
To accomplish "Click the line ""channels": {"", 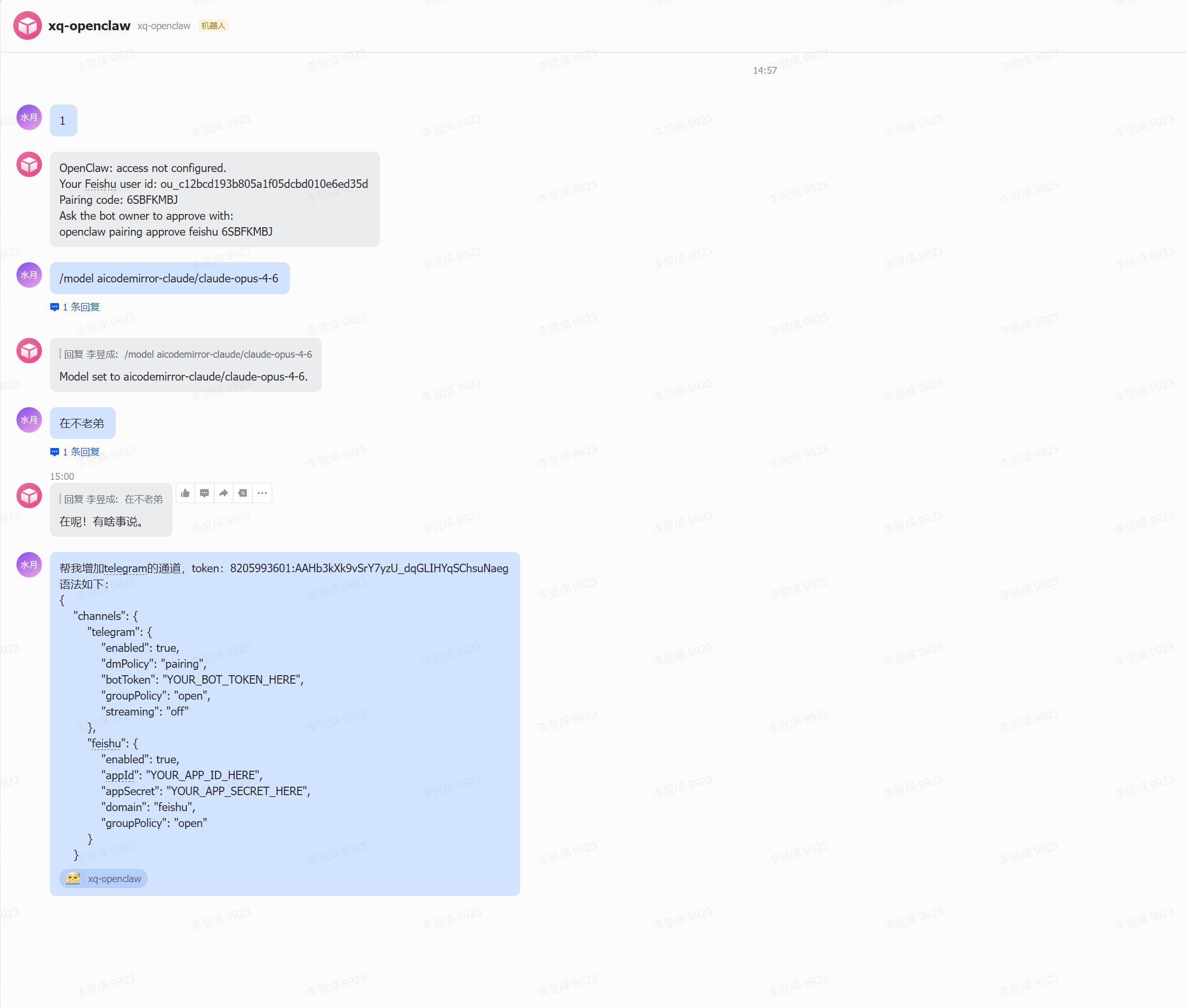I will tap(106, 616).
